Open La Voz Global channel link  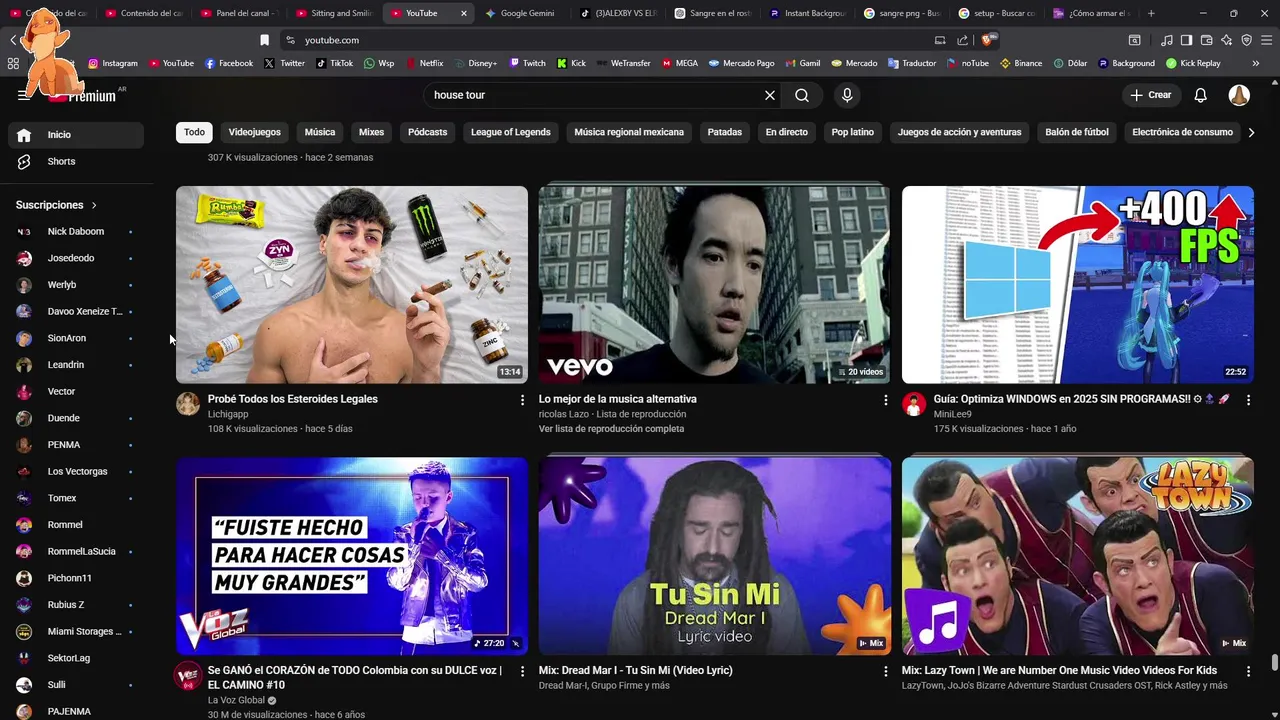pyautogui.click(x=236, y=700)
